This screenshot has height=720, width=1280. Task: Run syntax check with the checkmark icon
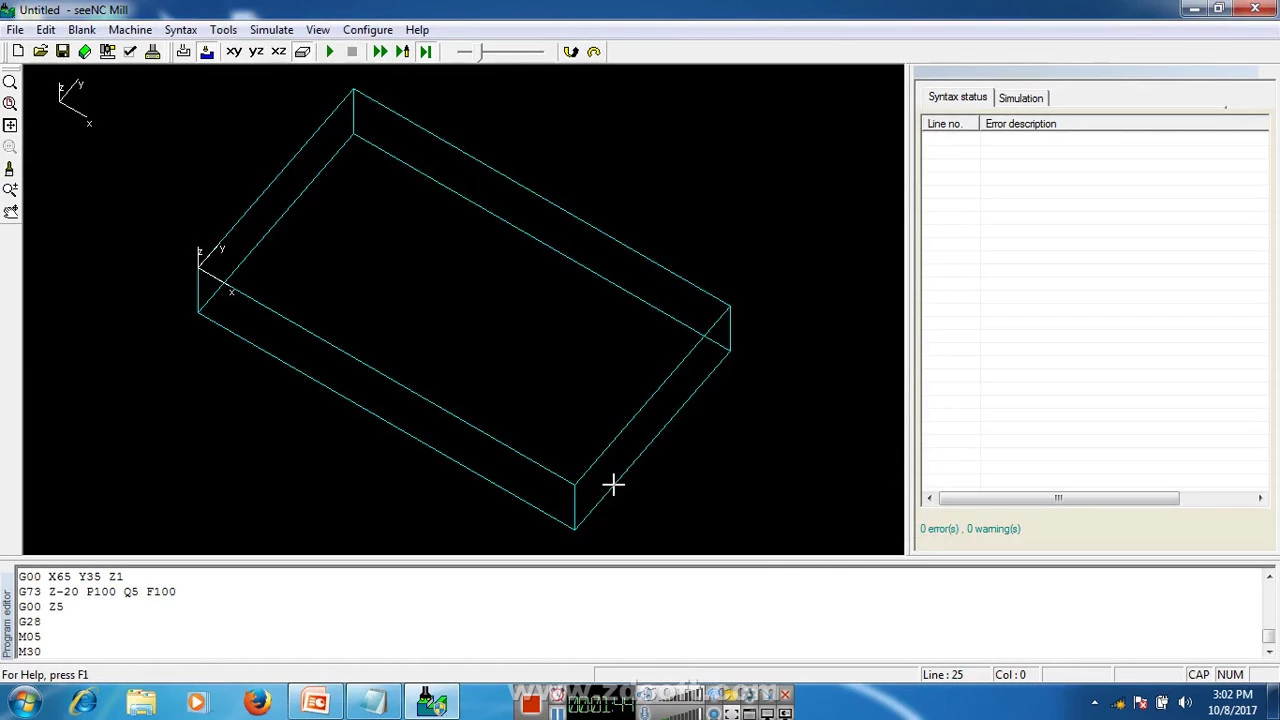coord(130,52)
